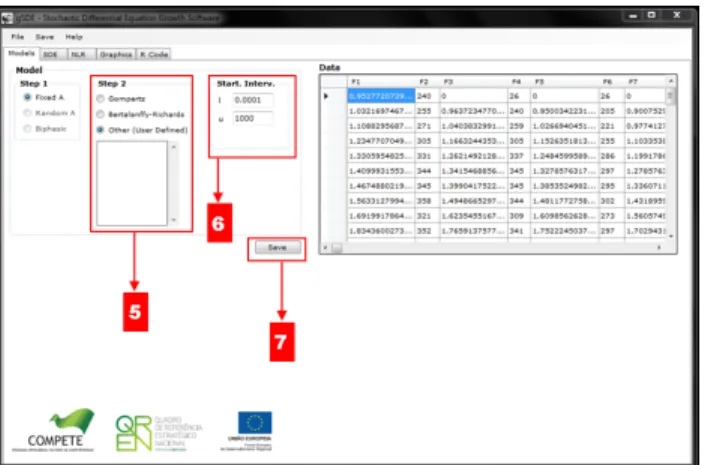
Task: Click the F2 column header
Action: [427, 82]
